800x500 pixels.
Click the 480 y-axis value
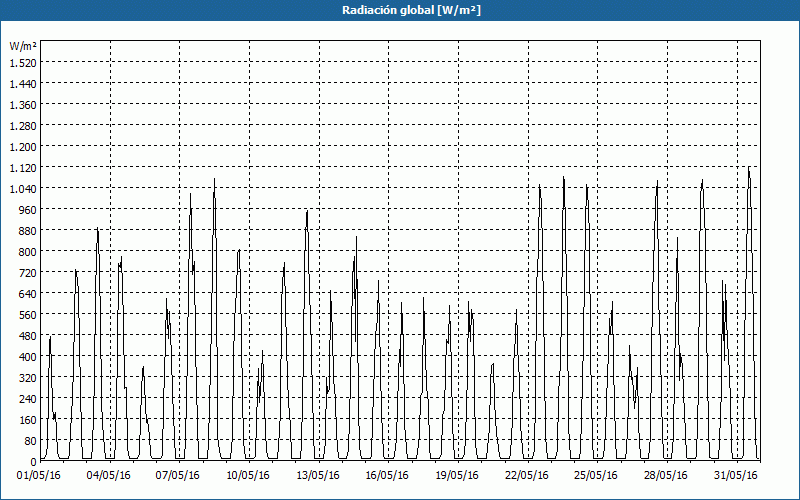28,336
